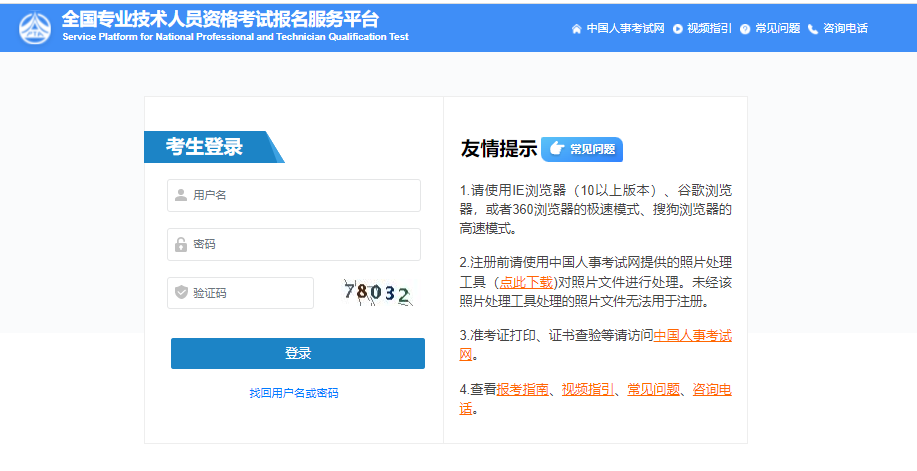Open 常见问题 in the top navigation
This screenshot has width=917, height=471.
coord(777,29)
